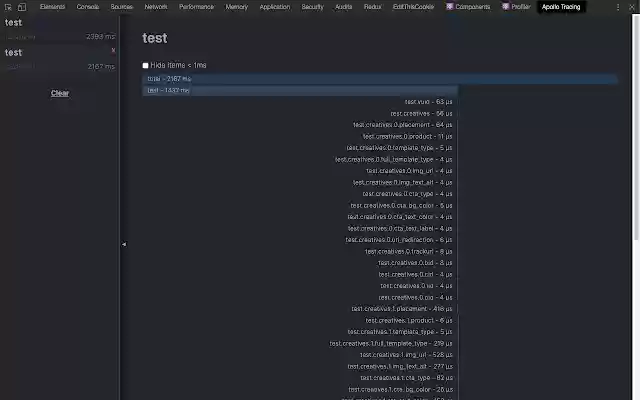Click the Clear link
This screenshot has width=640, height=400.
(60, 93)
